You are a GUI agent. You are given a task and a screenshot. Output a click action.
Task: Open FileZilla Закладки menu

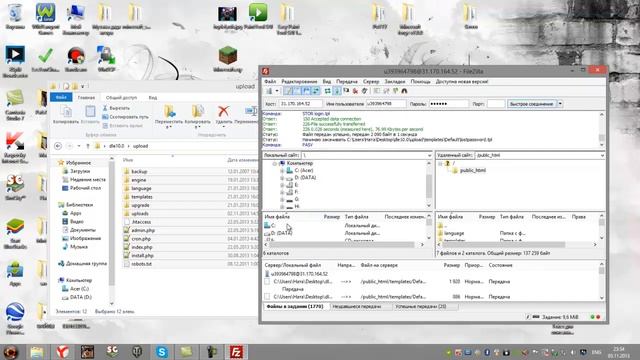click(395, 82)
